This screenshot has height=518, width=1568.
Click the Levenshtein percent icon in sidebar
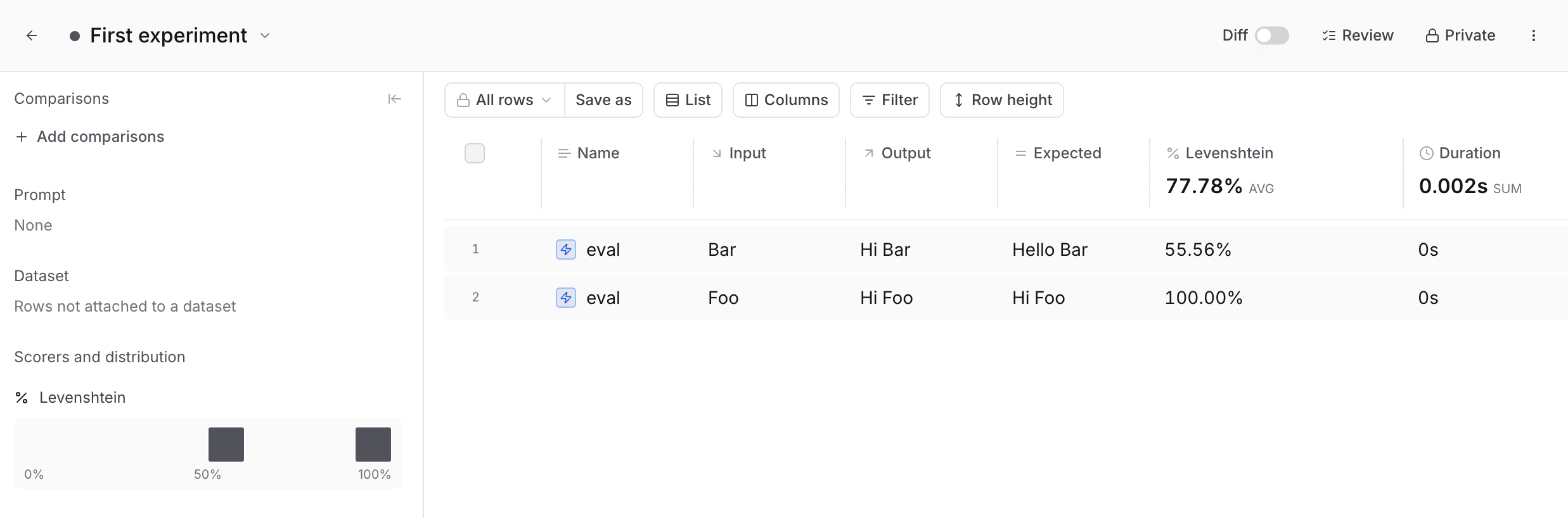(22, 398)
